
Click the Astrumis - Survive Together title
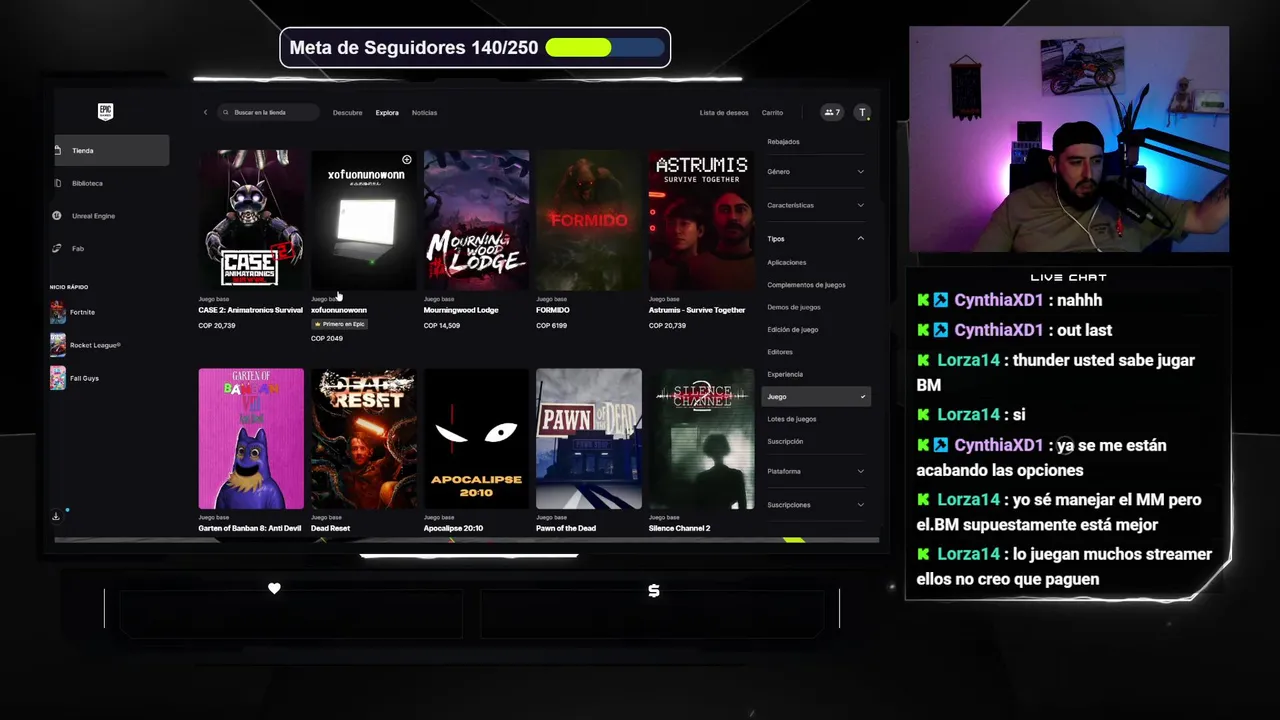(697, 310)
